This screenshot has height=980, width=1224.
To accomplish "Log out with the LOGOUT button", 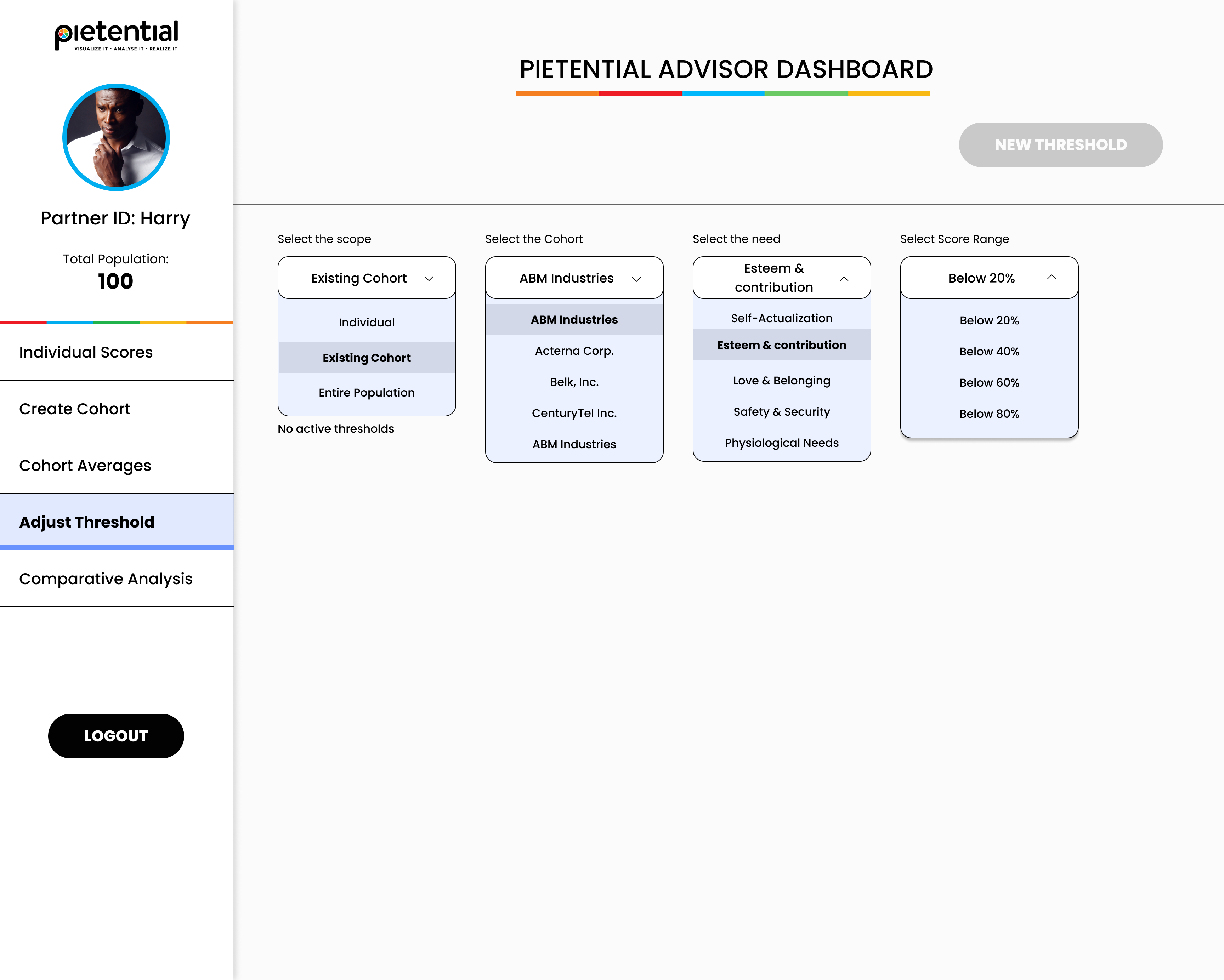I will [x=116, y=735].
